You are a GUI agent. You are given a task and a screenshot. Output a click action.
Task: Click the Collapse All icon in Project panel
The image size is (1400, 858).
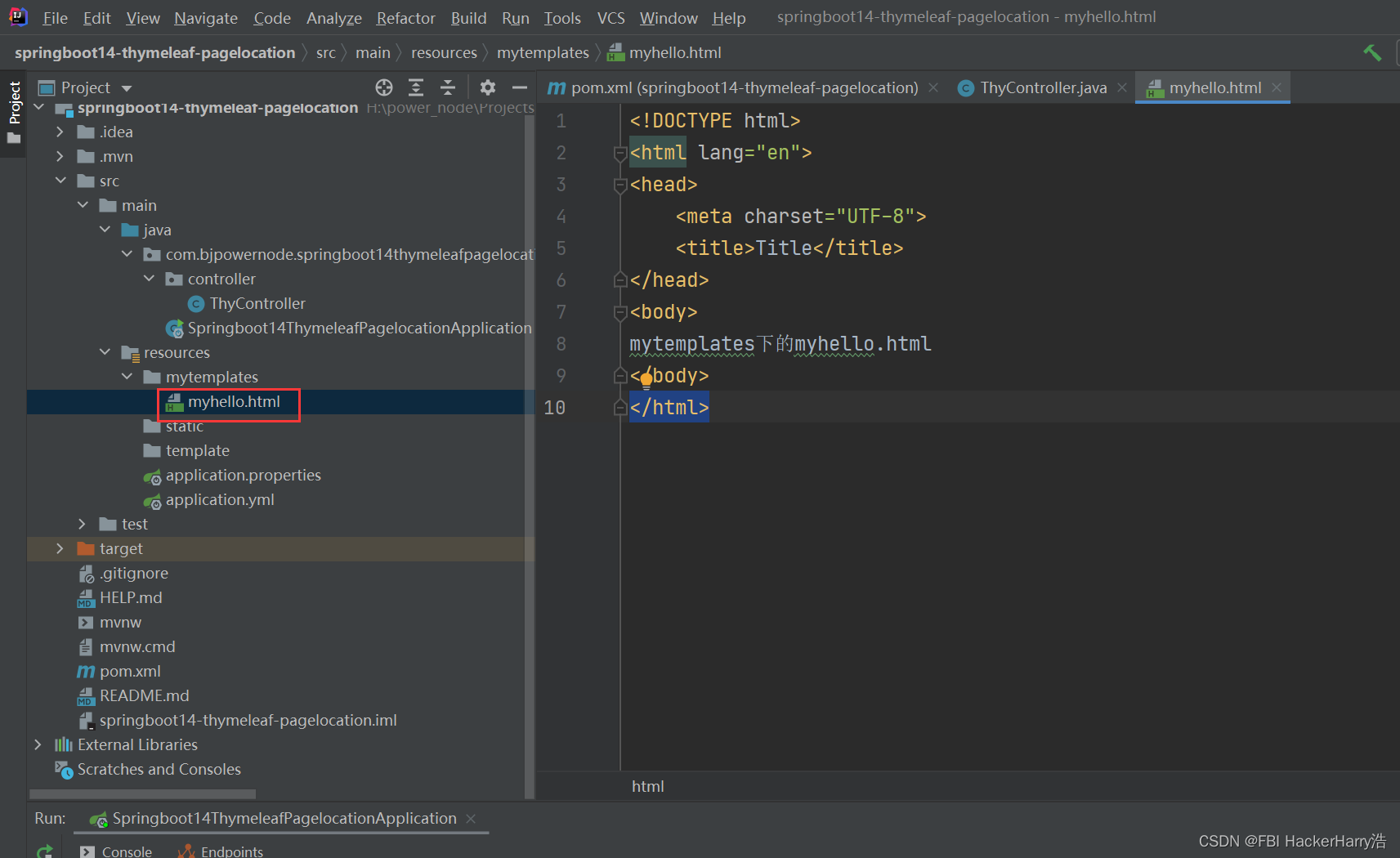pos(448,87)
